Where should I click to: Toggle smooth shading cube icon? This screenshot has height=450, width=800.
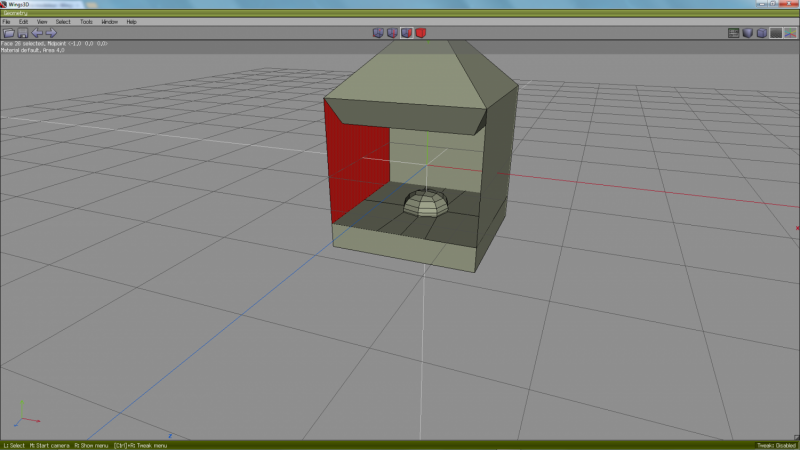(x=747, y=33)
